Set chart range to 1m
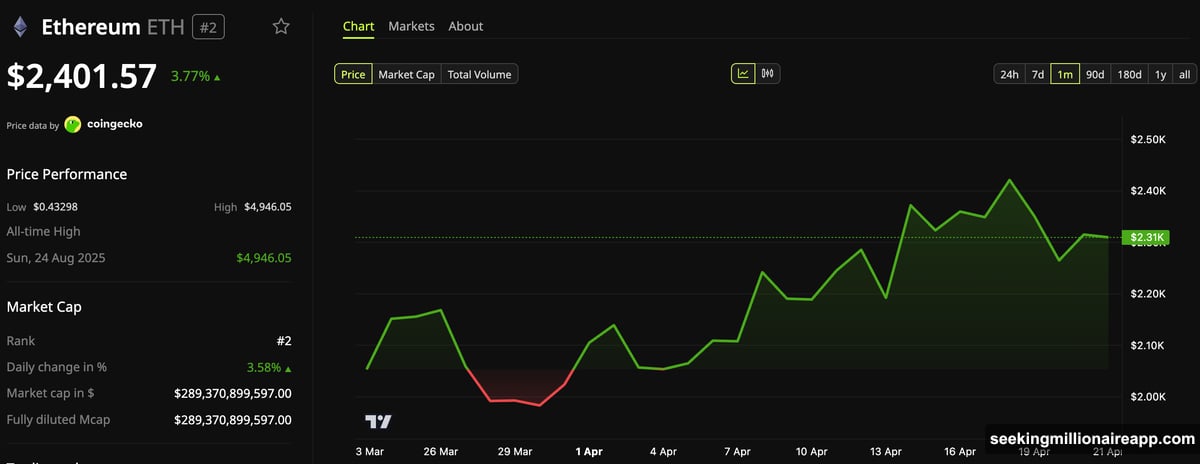1200x464 pixels. [1065, 74]
